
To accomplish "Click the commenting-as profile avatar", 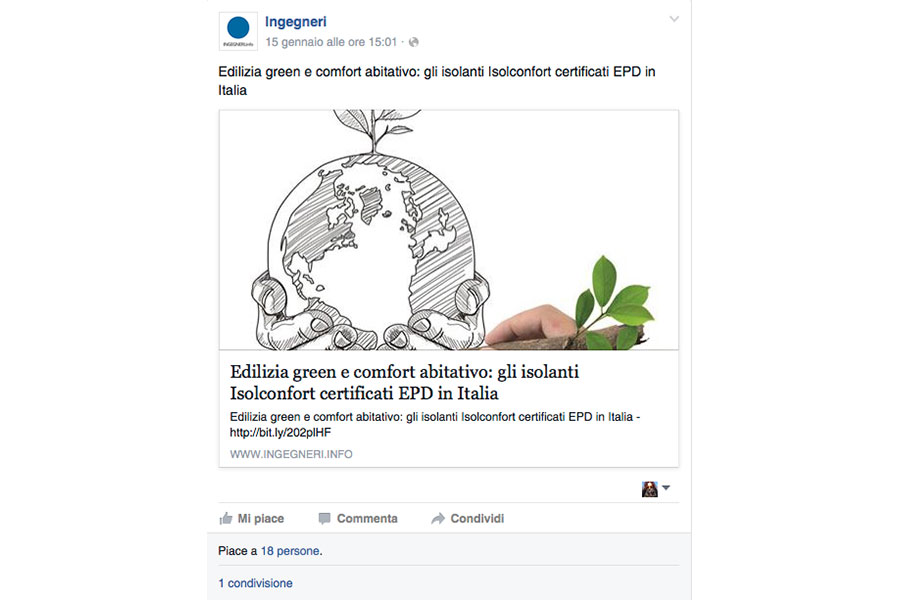I will tap(649, 489).
